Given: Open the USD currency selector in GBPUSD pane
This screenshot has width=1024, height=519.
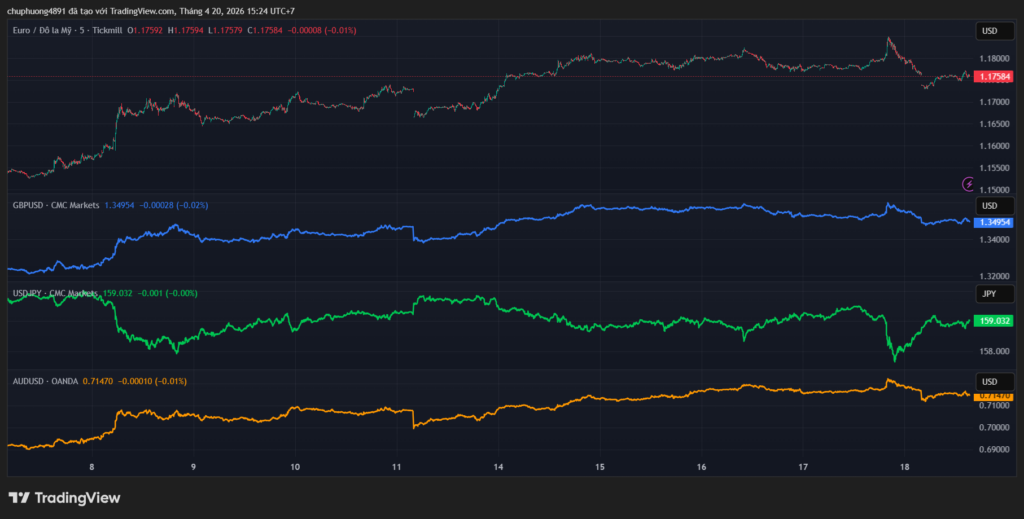Looking at the screenshot, I should click(x=989, y=206).
